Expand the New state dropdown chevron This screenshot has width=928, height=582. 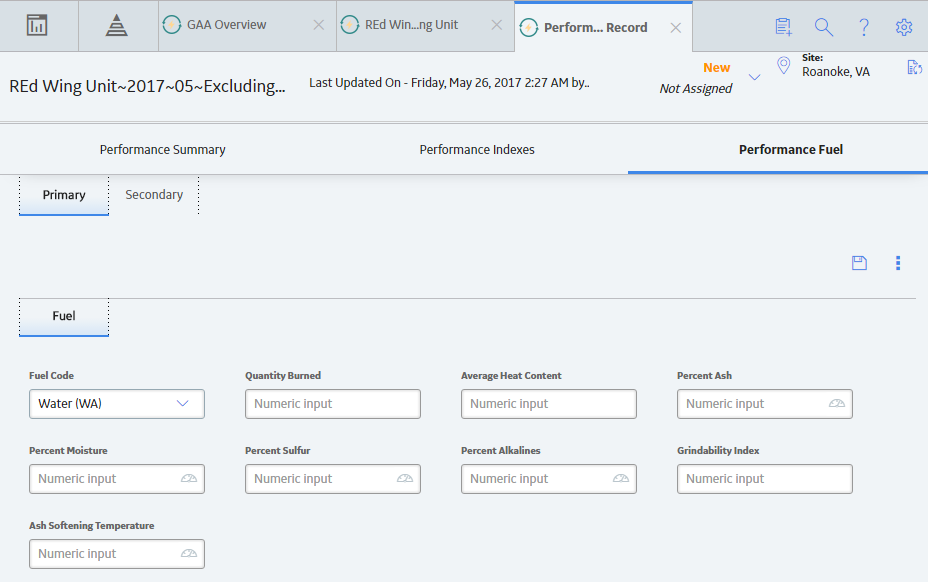pyautogui.click(x=755, y=77)
